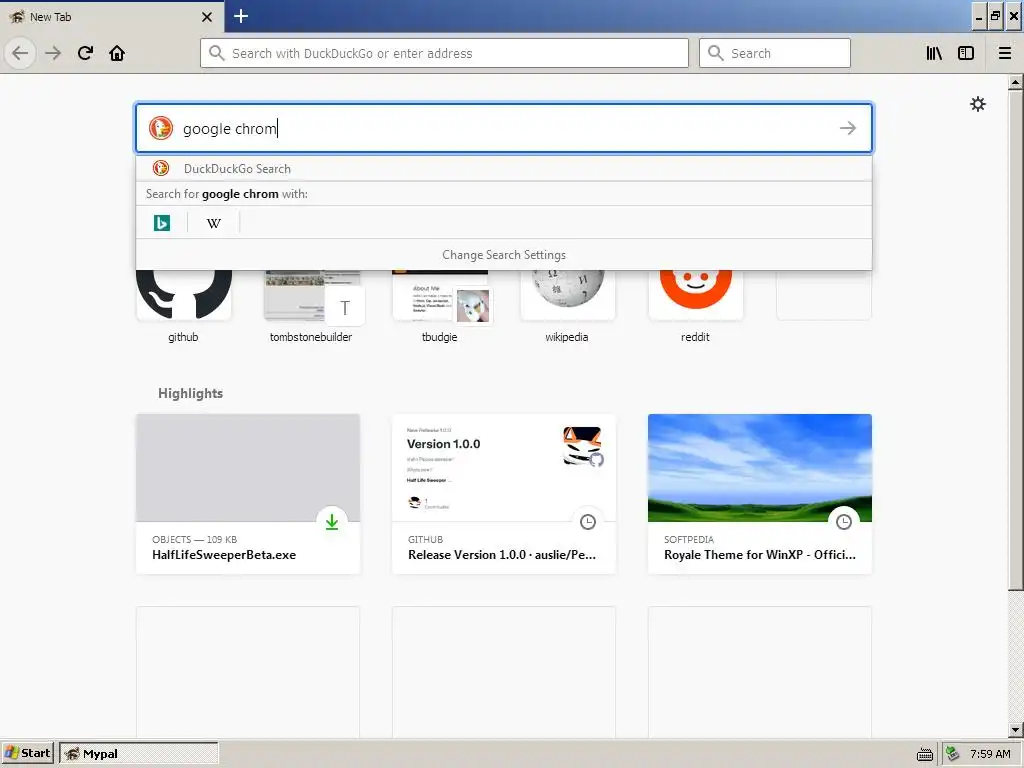The height and width of the screenshot is (768, 1024).
Task: Focus the address bar field
Action: (444, 53)
